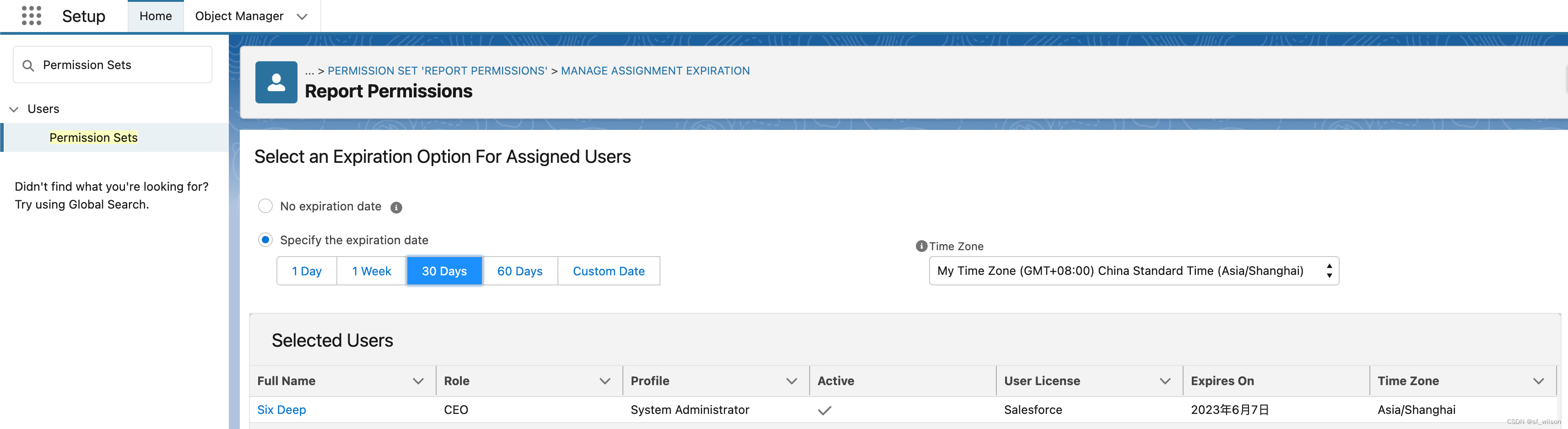Image resolution: width=1568 pixels, height=429 pixels.
Task: Select No expiration date radio button
Action: pyautogui.click(x=265, y=206)
